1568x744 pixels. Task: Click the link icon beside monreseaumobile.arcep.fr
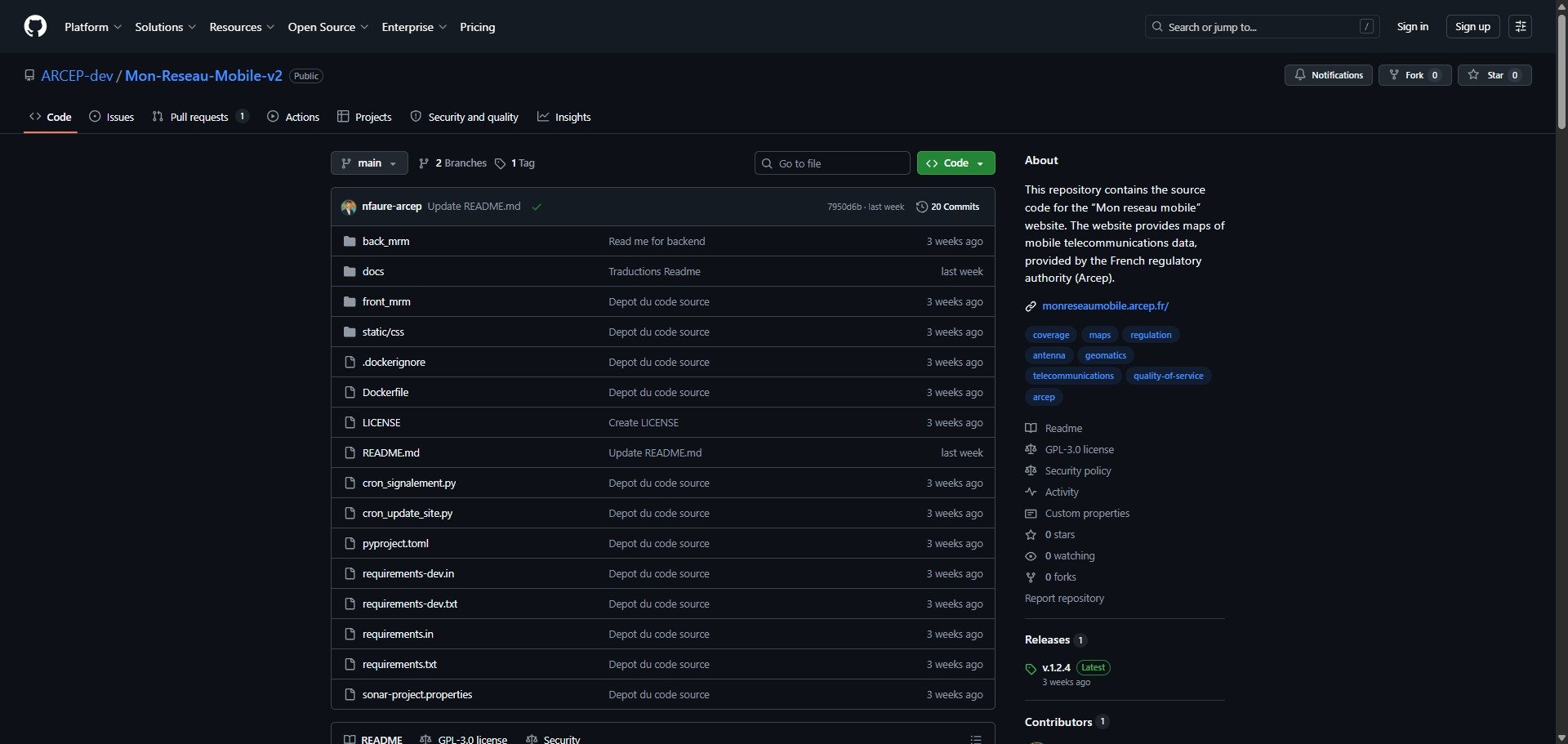[x=1031, y=306]
